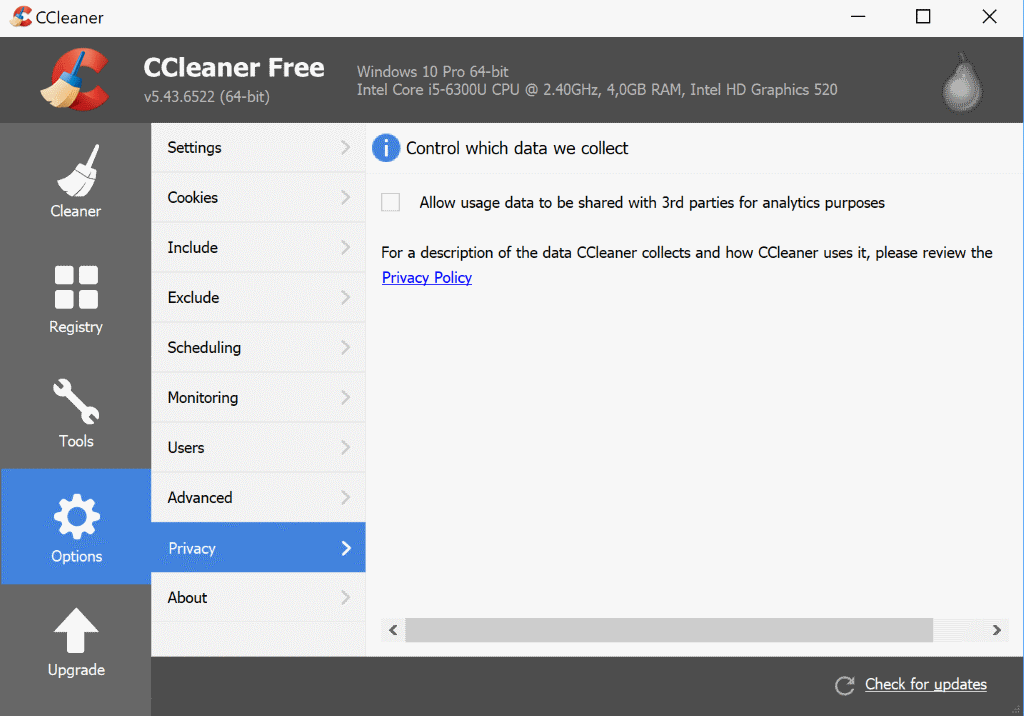Select the Options gear icon

(x=76, y=516)
